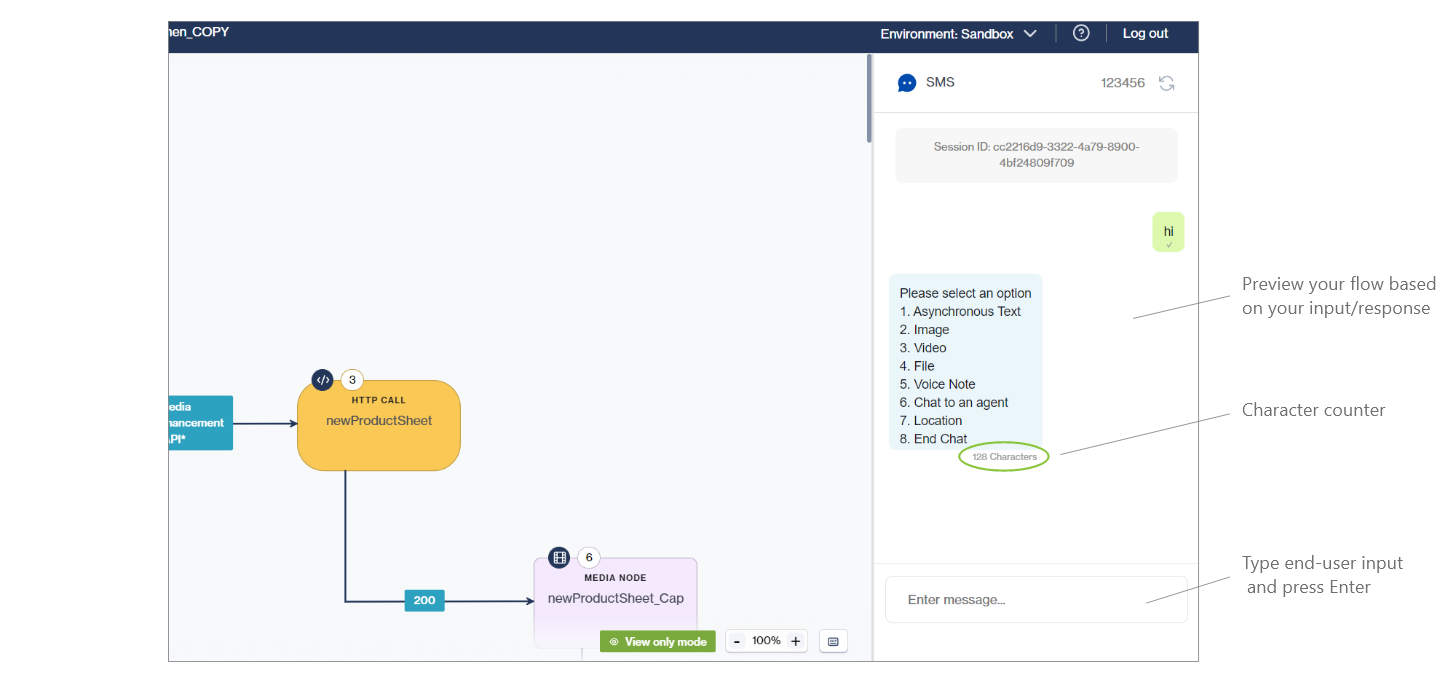Screen dimensions: 1455x684
Task: Click the refresh session icon
Action: [x=1166, y=83]
